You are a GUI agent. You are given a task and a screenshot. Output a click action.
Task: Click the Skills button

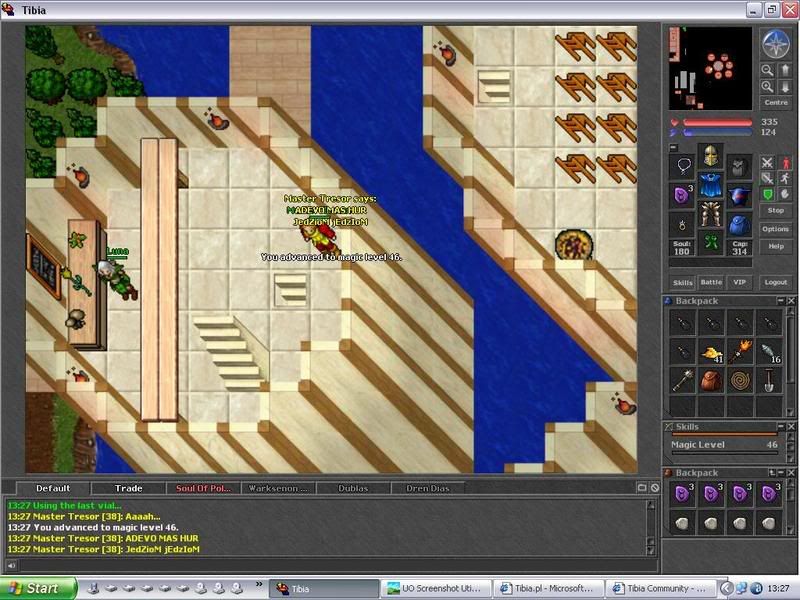coord(683,282)
